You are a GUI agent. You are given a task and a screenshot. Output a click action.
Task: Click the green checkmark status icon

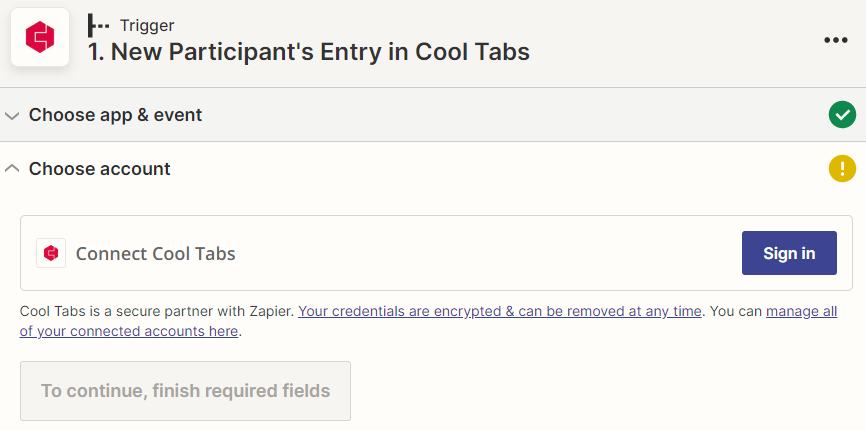[x=842, y=115]
